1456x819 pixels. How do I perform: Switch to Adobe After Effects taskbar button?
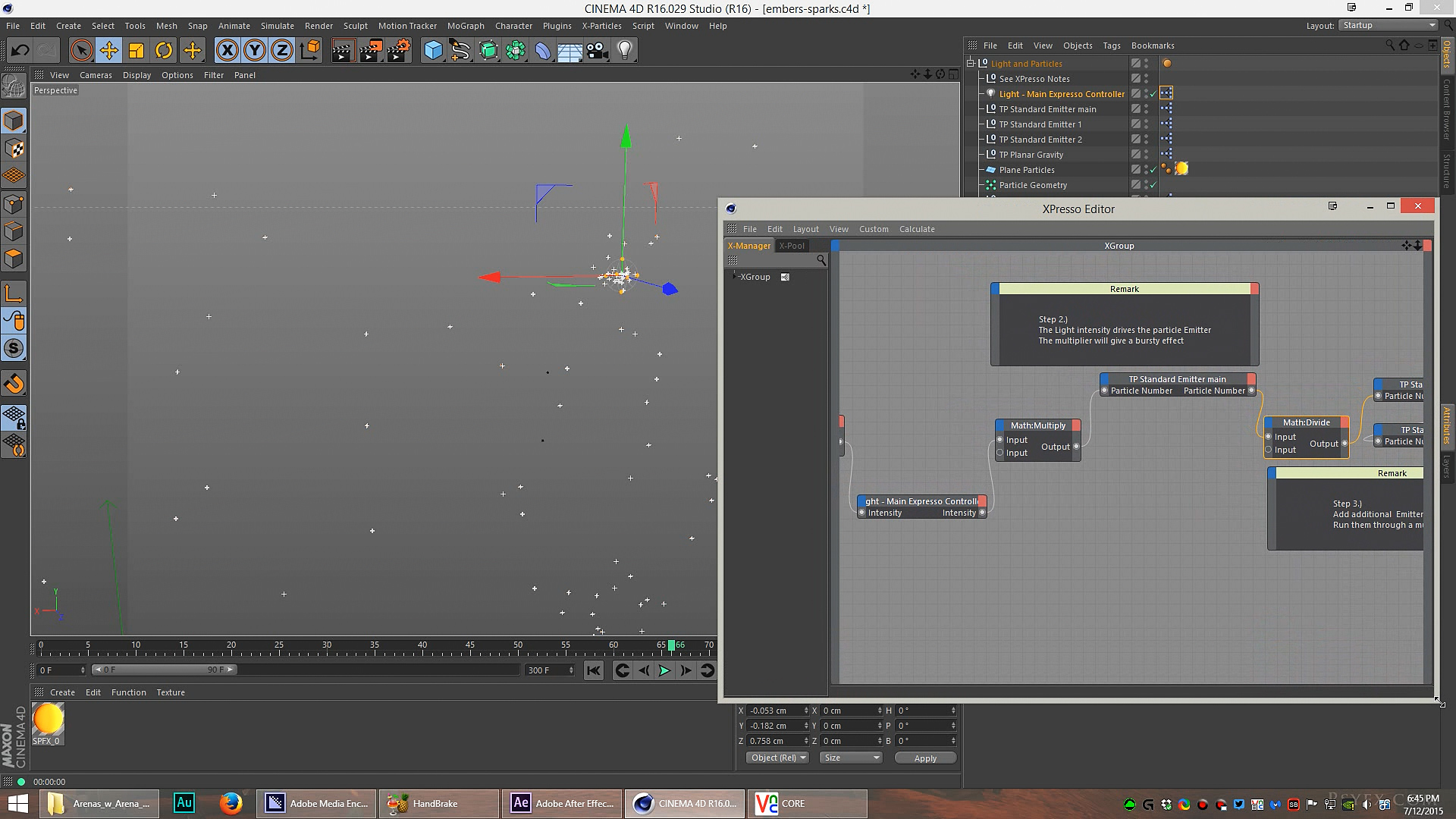coord(562,804)
